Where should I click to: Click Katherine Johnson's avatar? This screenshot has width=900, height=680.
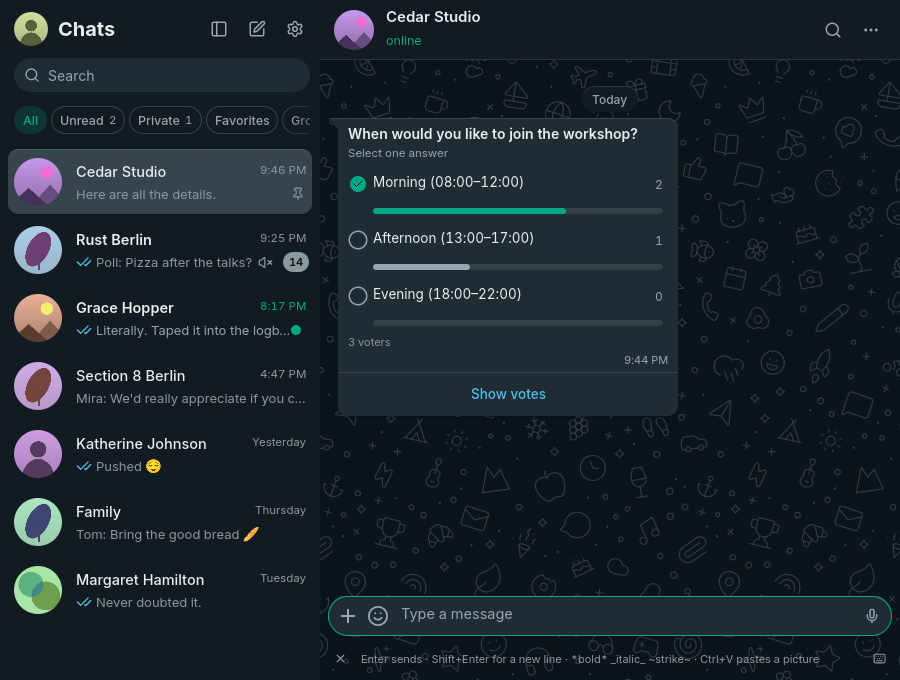[x=38, y=454]
